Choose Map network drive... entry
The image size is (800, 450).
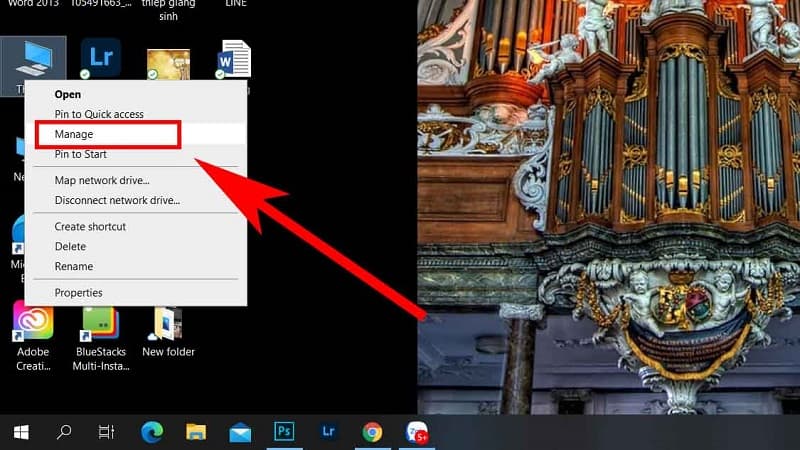[x=102, y=180]
